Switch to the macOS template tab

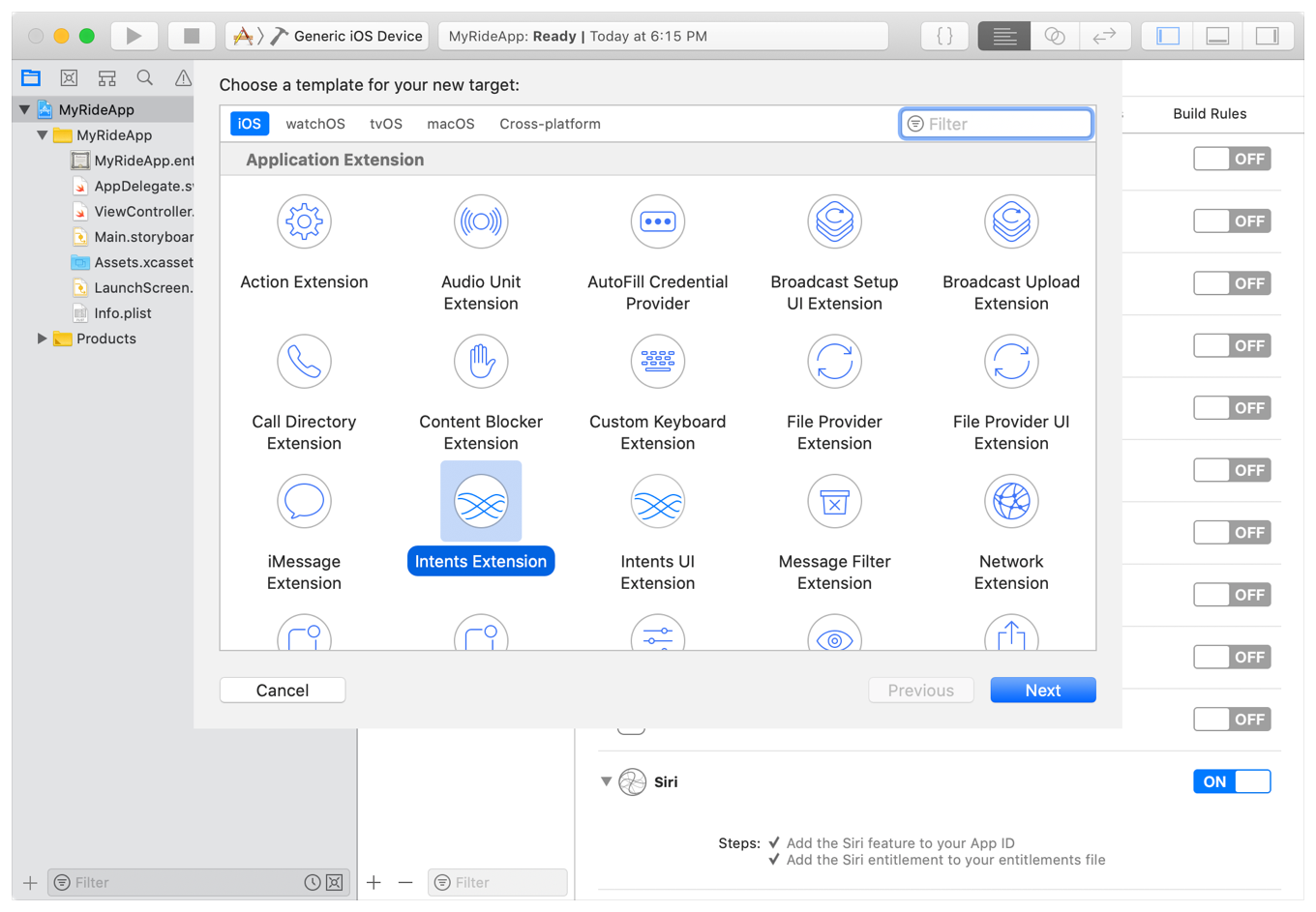tap(450, 123)
